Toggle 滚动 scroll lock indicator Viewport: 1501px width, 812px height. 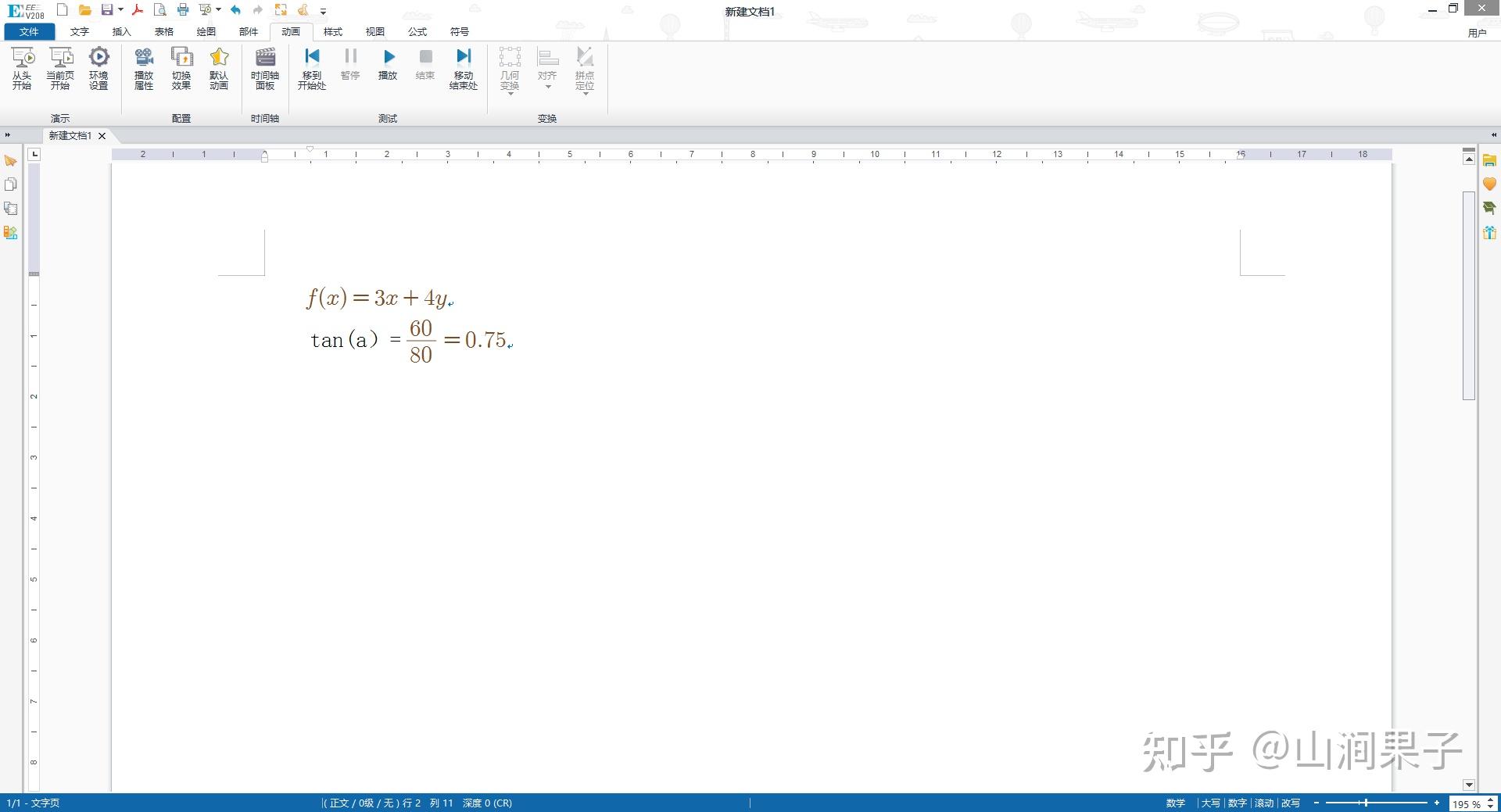coord(1264,803)
